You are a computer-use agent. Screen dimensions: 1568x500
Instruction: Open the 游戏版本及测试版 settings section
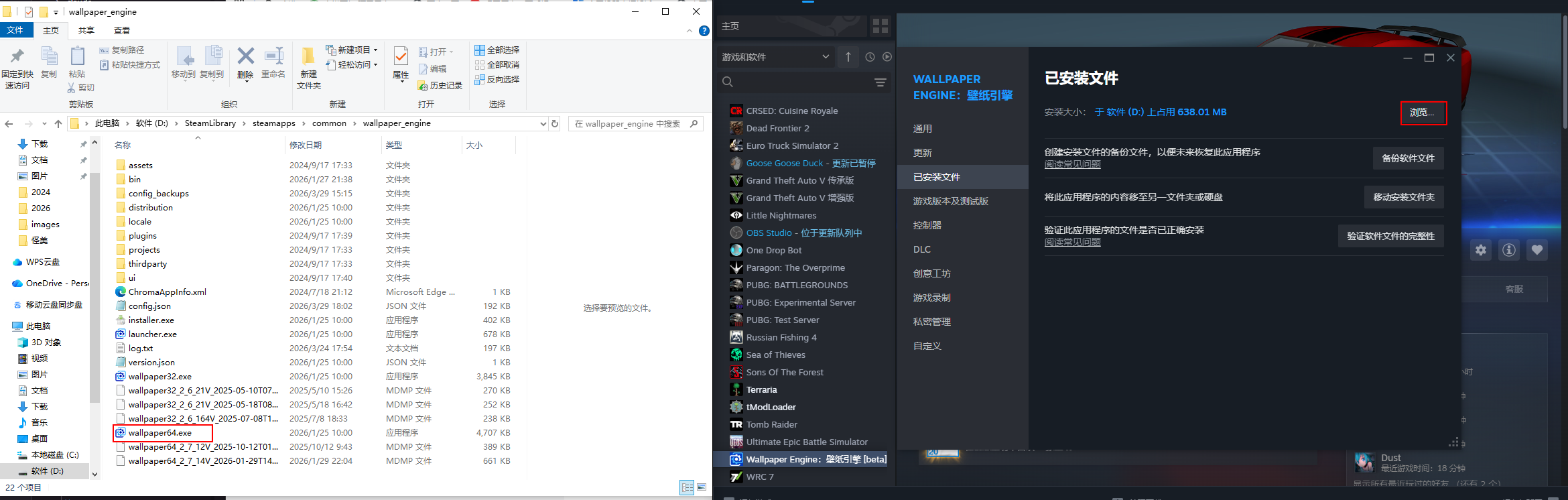[x=950, y=201]
